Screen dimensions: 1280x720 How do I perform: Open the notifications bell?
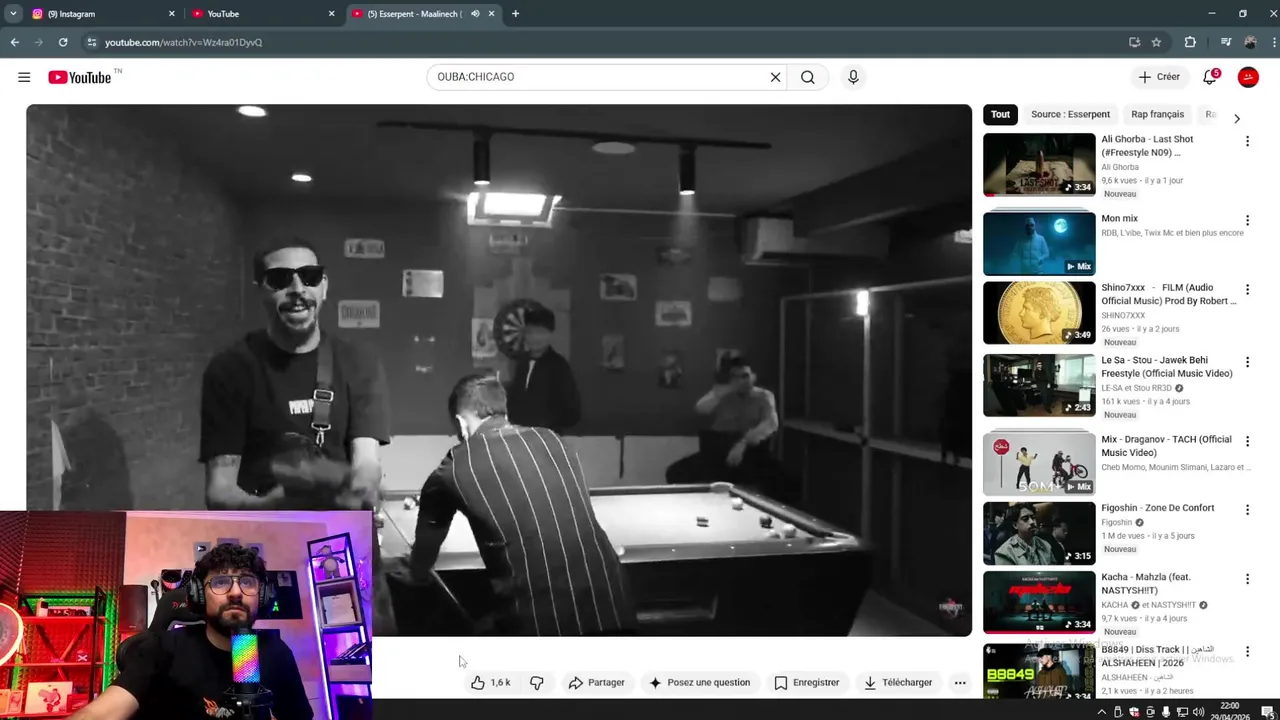1210,77
